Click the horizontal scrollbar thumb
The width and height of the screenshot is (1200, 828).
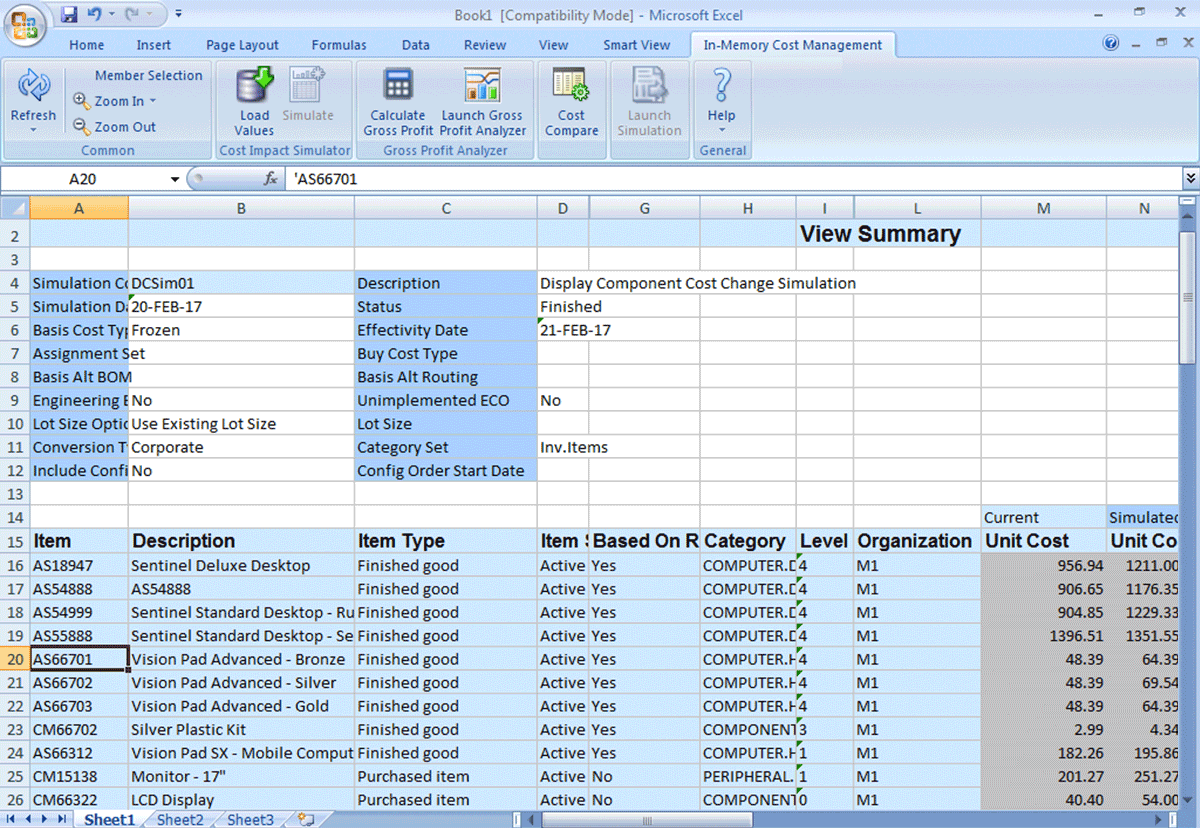click(x=649, y=819)
